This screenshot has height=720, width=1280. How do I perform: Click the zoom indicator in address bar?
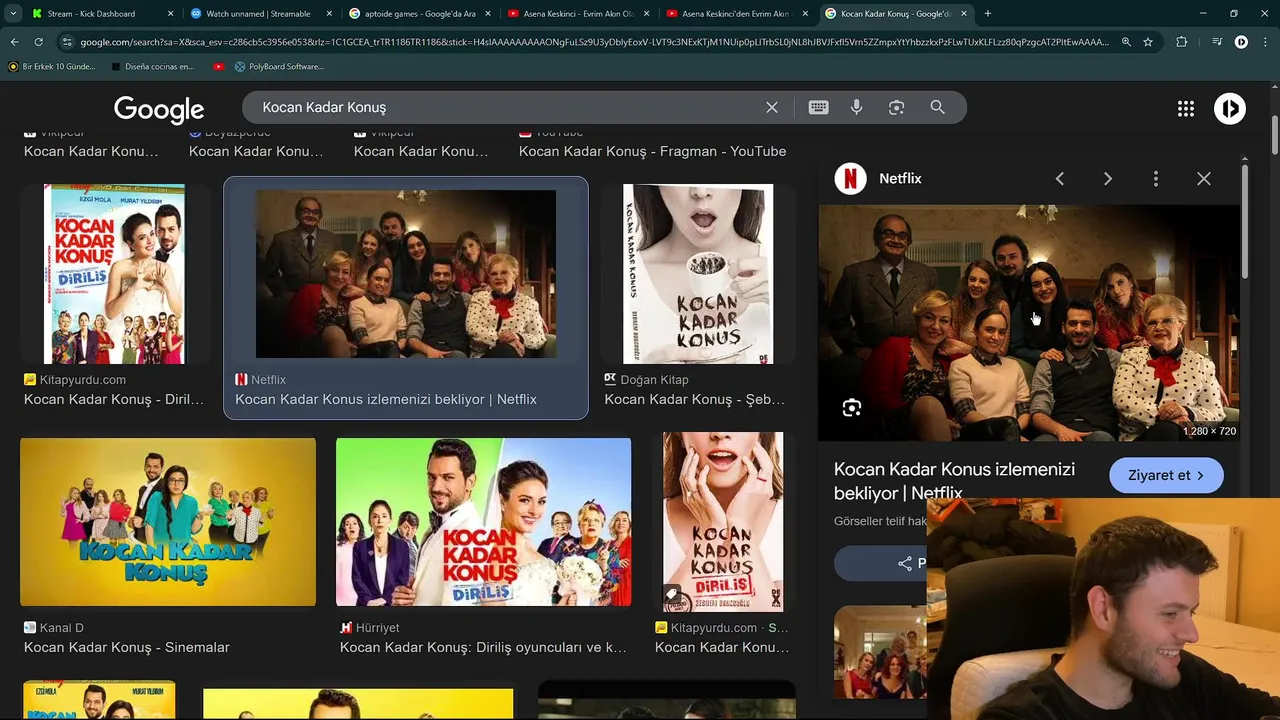coord(1126,42)
